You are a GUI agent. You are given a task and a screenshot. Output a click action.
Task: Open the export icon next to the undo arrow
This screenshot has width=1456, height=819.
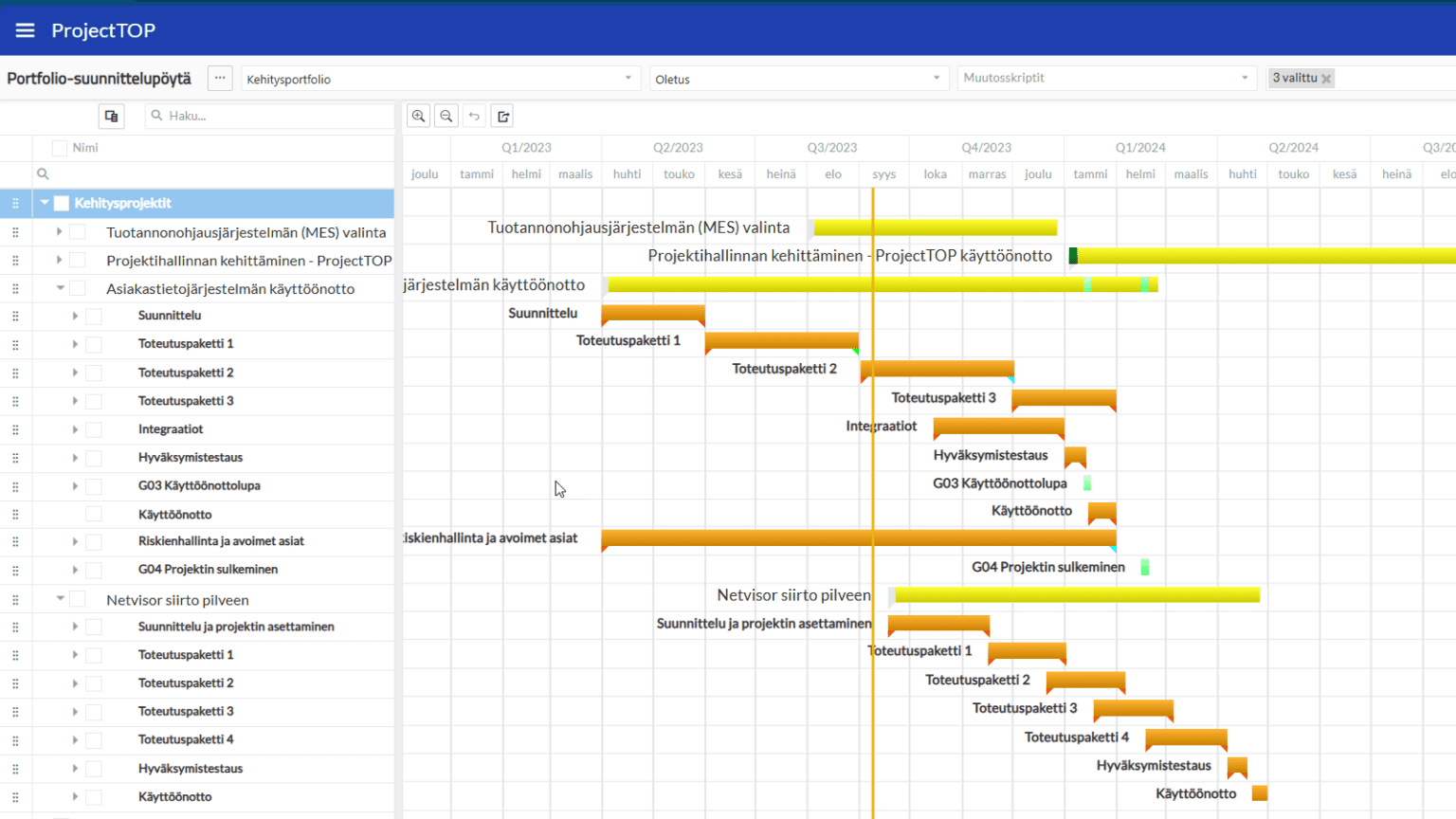tap(501, 115)
